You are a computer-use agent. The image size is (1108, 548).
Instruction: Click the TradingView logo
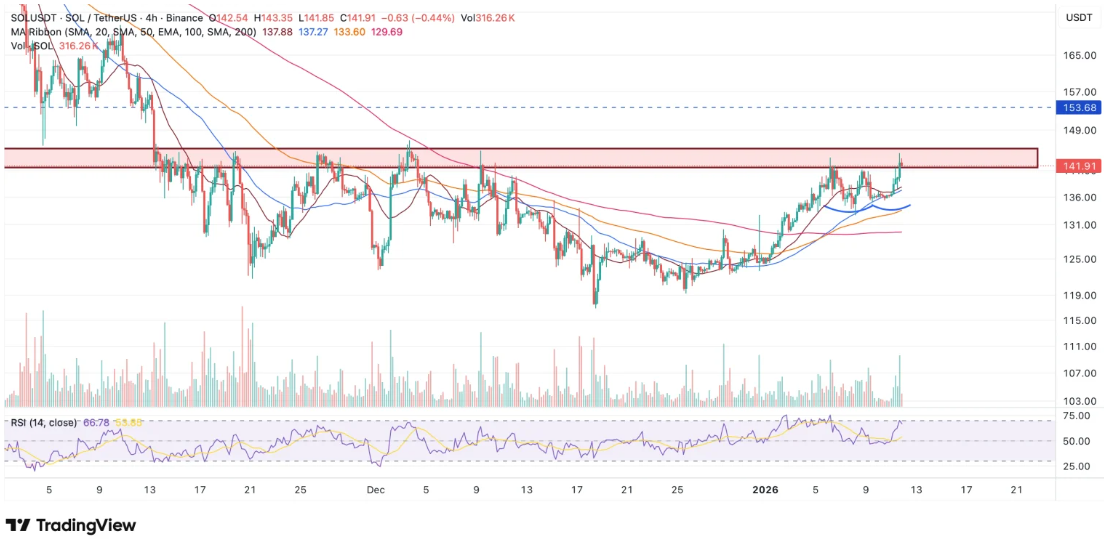click(71, 525)
